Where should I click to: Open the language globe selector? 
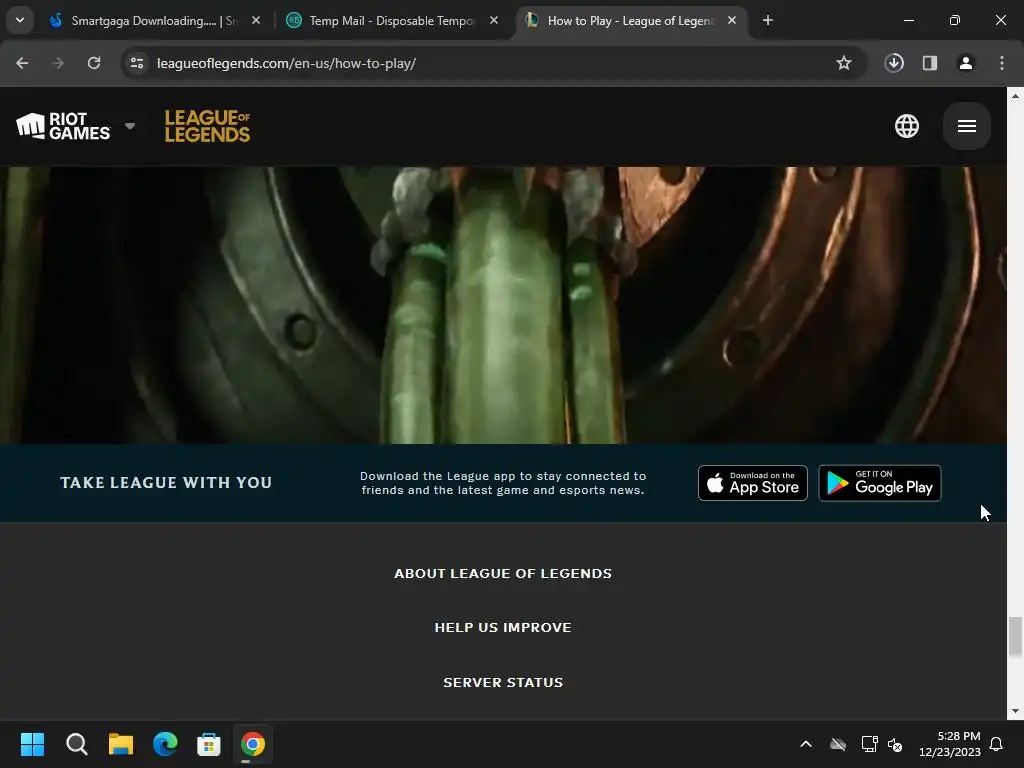[906, 126]
